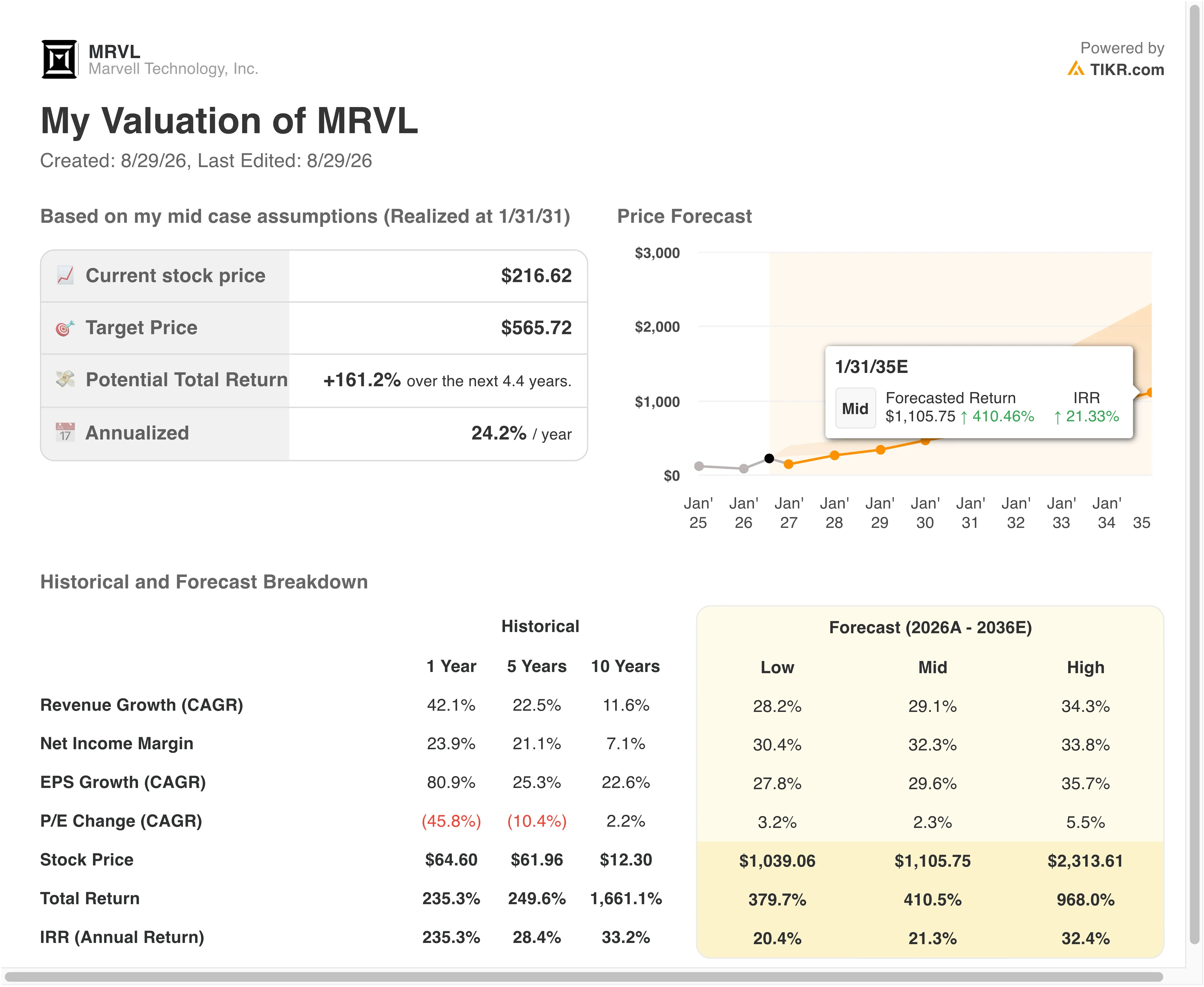Viewport: 1204px width, 987px height.
Task: Click the Jan '26 gray historical point
Action: [744, 469]
